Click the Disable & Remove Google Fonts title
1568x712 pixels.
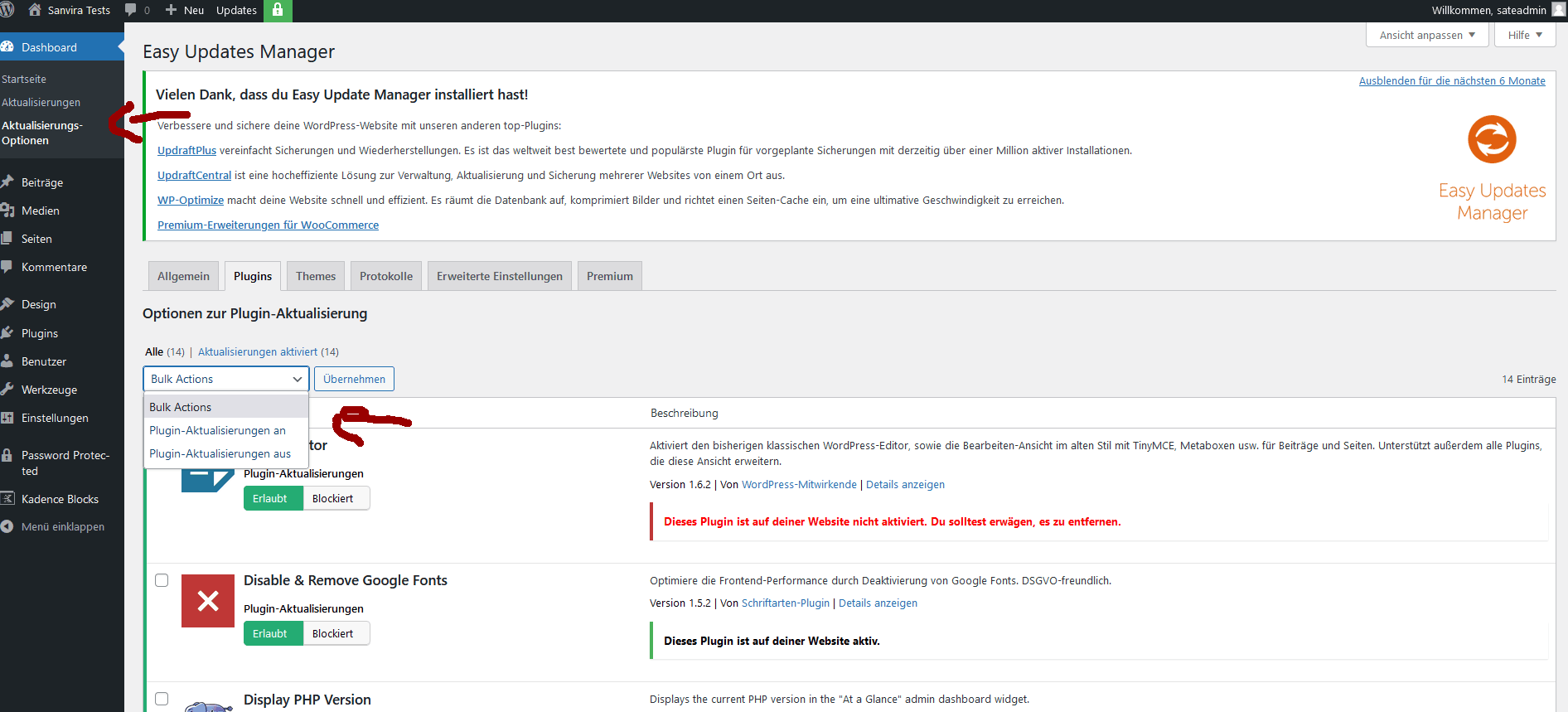346,580
